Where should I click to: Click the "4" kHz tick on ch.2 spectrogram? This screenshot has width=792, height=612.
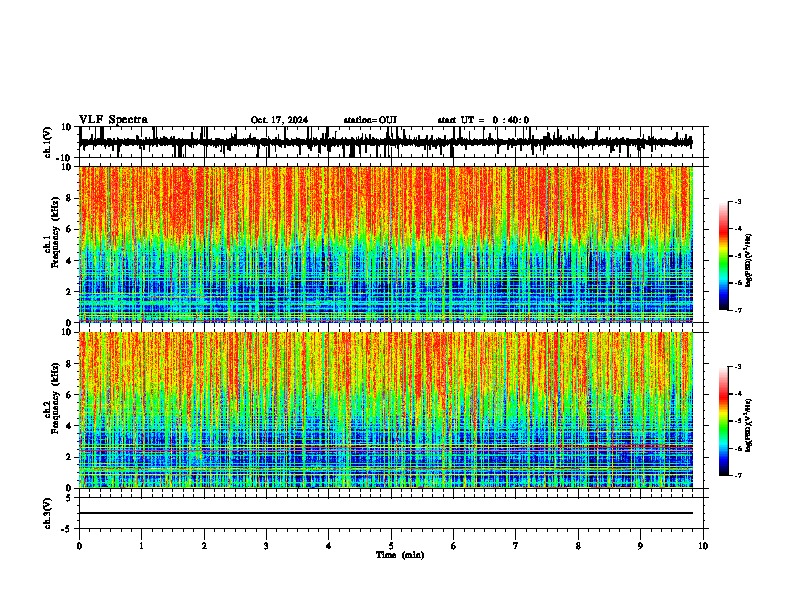pyautogui.click(x=69, y=426)
